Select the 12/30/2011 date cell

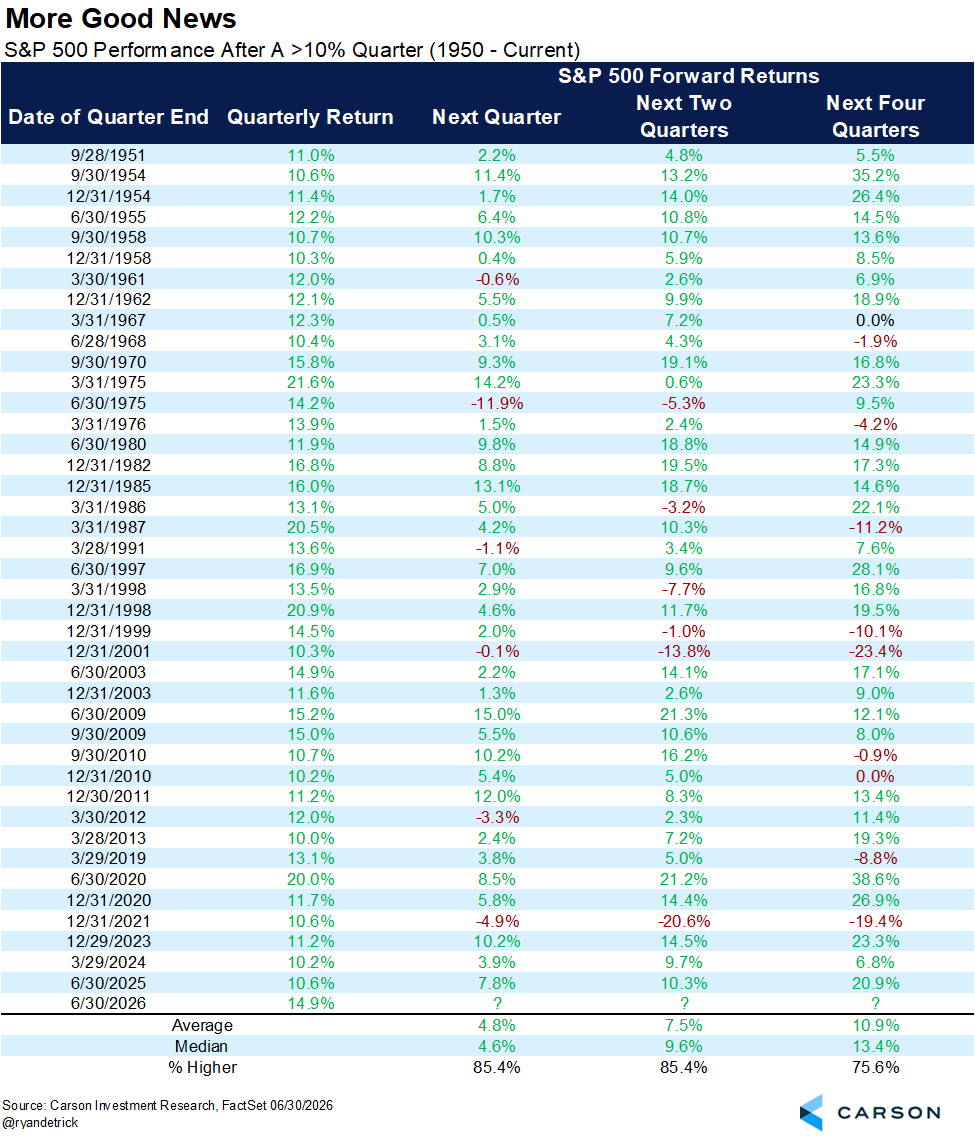tap(108, 797)
